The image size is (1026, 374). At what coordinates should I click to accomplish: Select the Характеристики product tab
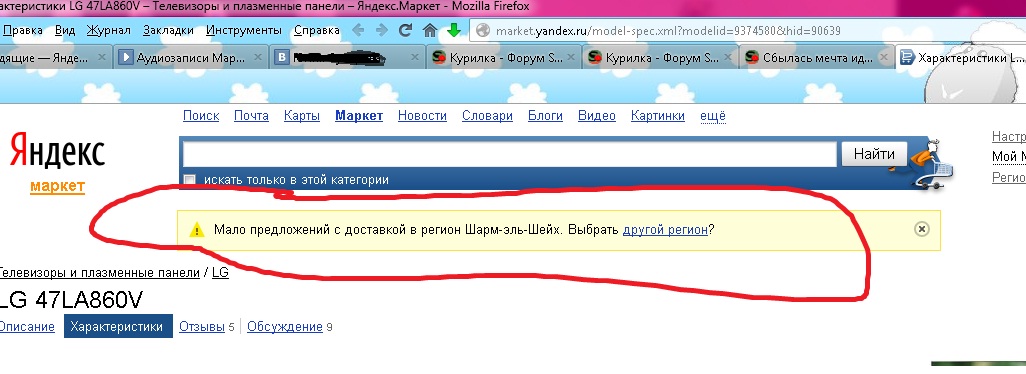coord(118,326)
